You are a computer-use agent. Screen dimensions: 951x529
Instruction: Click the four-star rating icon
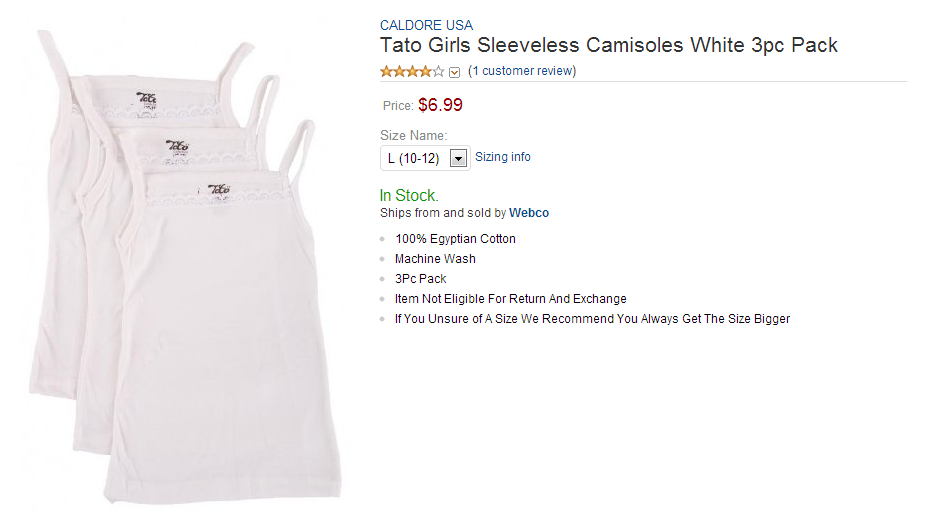point(412,72)
